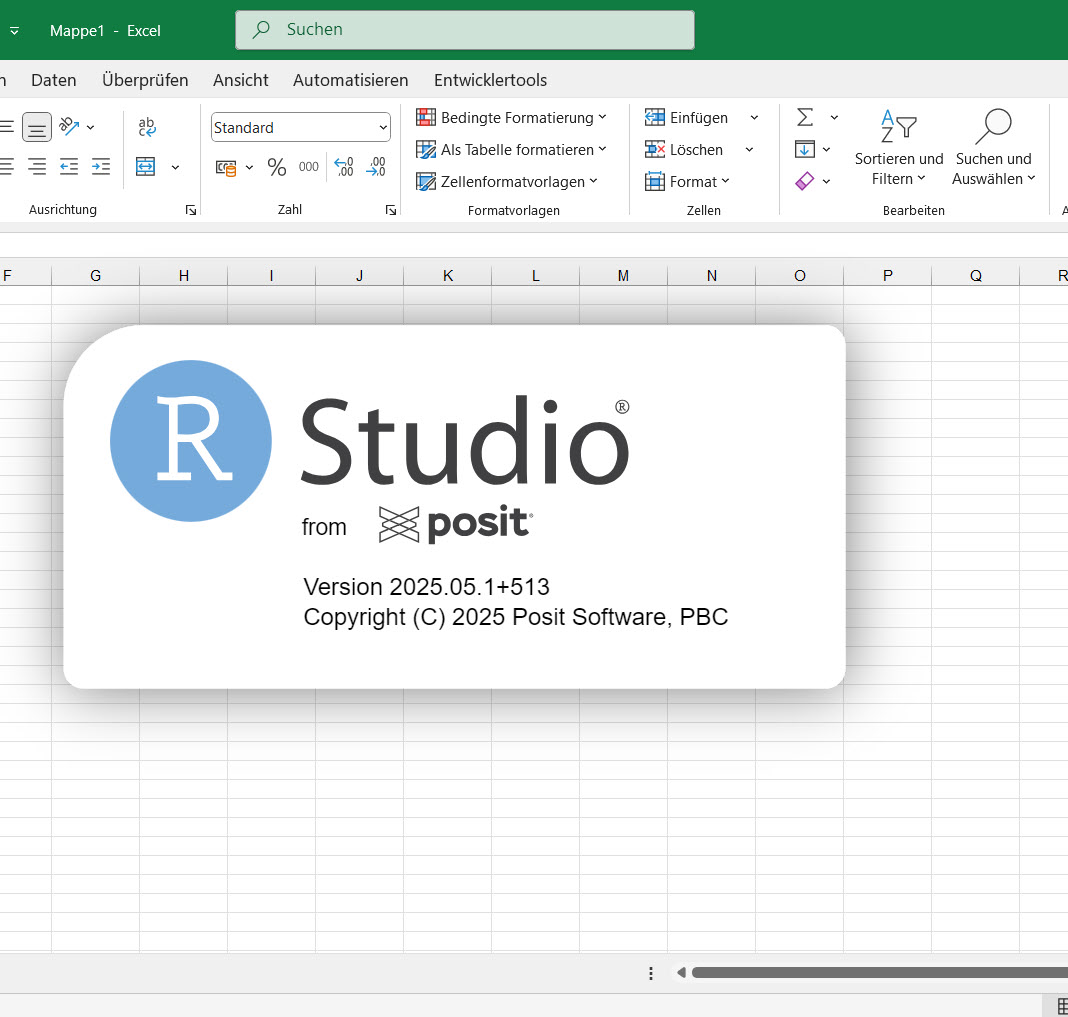Click Copyright (C) 2025 Posit Software text
1068x1017 pixels.
(x=516, y=616)
